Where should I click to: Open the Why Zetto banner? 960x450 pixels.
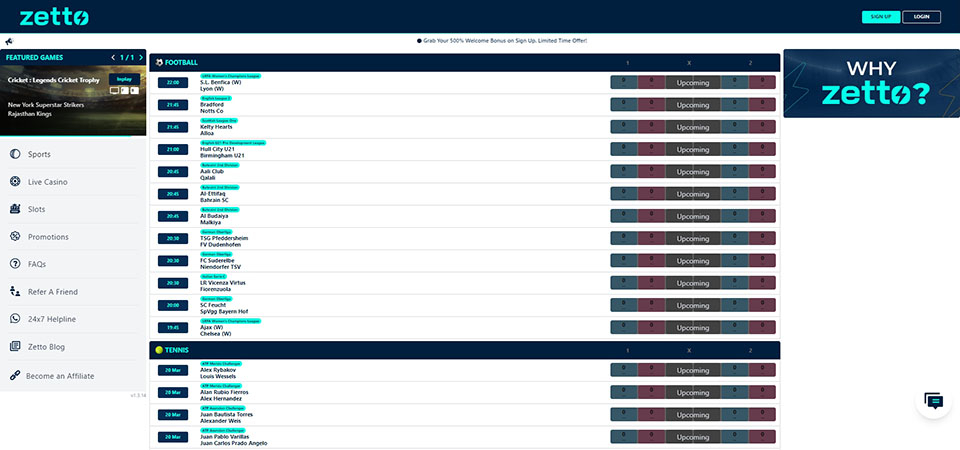871,84
